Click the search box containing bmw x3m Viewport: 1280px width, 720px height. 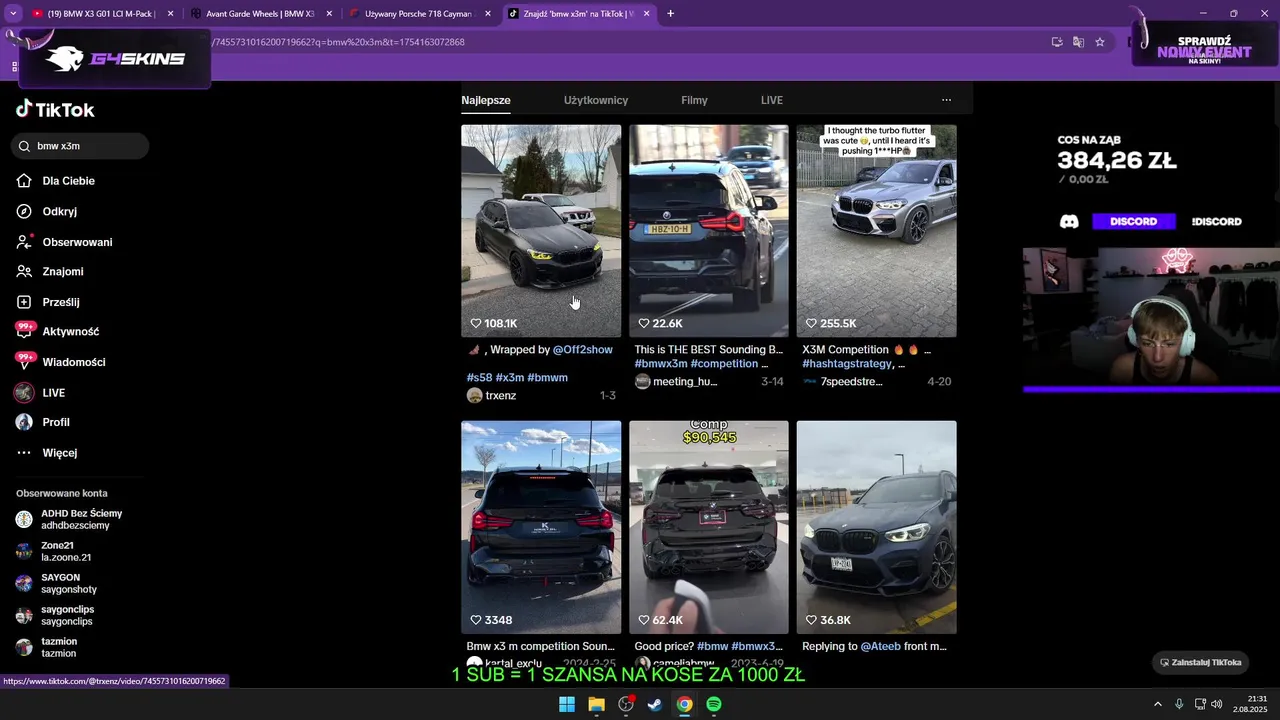click(x=80, y=146)
